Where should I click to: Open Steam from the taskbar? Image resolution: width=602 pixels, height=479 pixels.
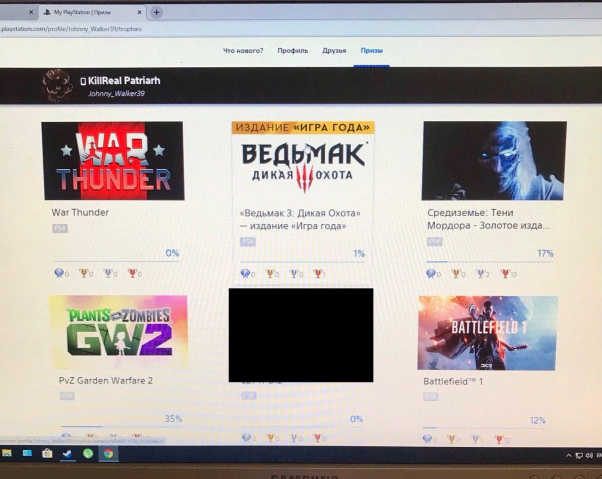click(68, 454)
